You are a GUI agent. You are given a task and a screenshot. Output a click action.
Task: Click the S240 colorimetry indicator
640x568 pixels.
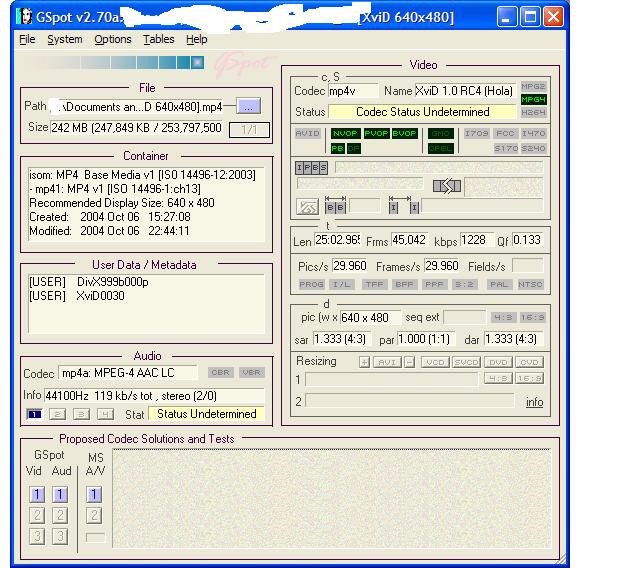[533, 148]
